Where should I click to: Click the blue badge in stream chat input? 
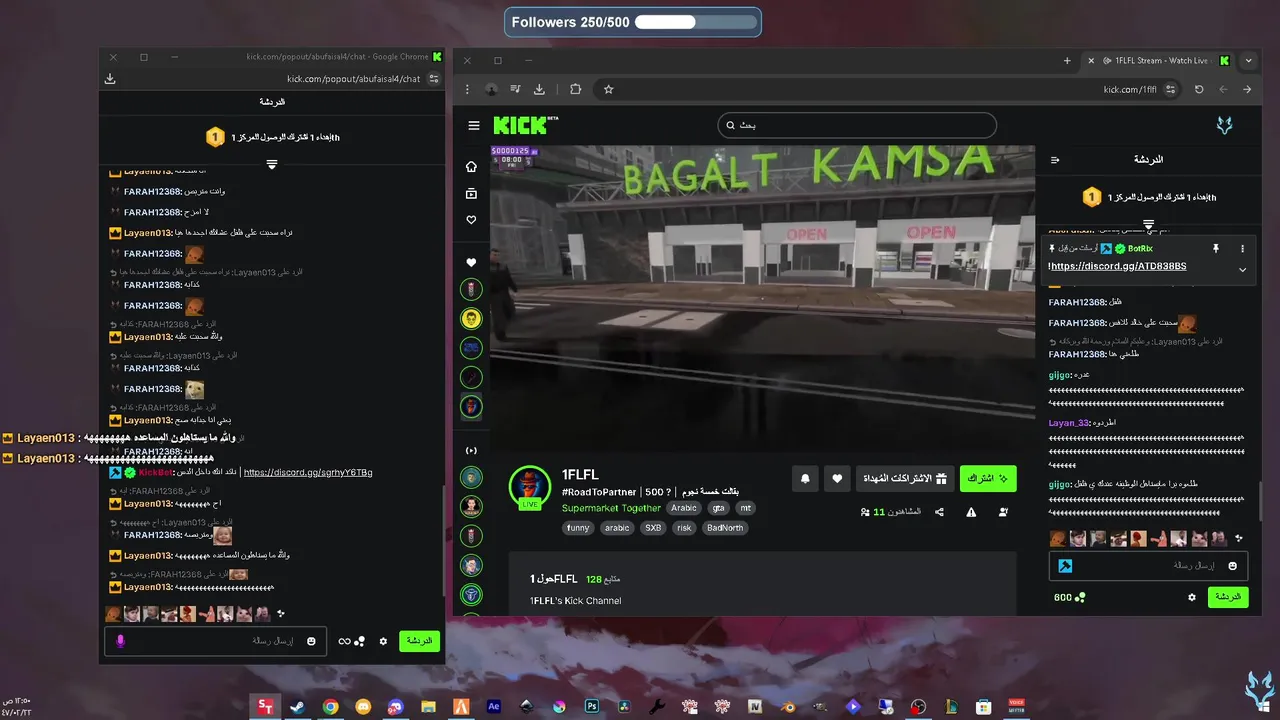(x=1066, y=566)
